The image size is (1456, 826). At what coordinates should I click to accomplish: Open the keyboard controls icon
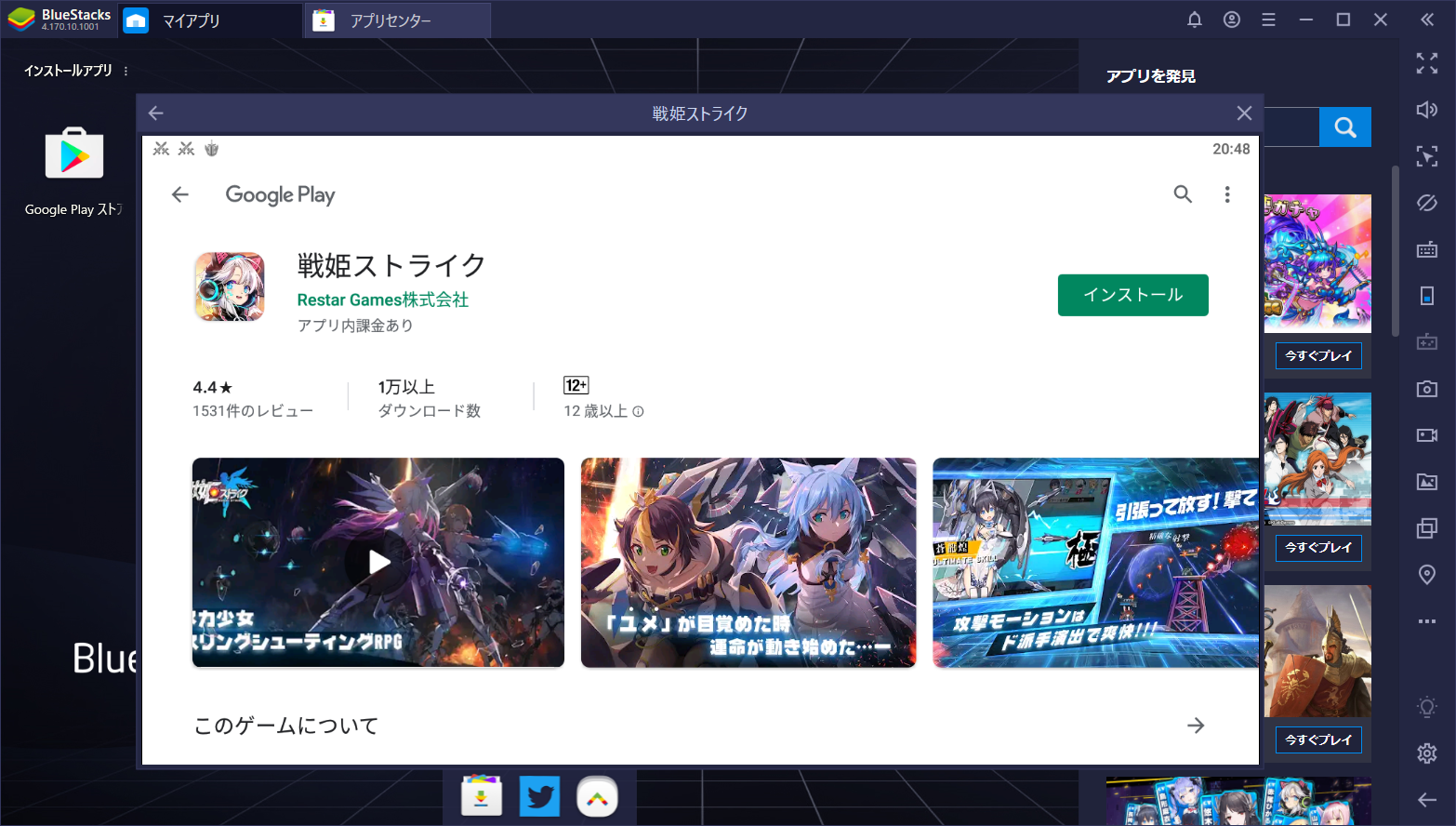[x=1427, y=249]
